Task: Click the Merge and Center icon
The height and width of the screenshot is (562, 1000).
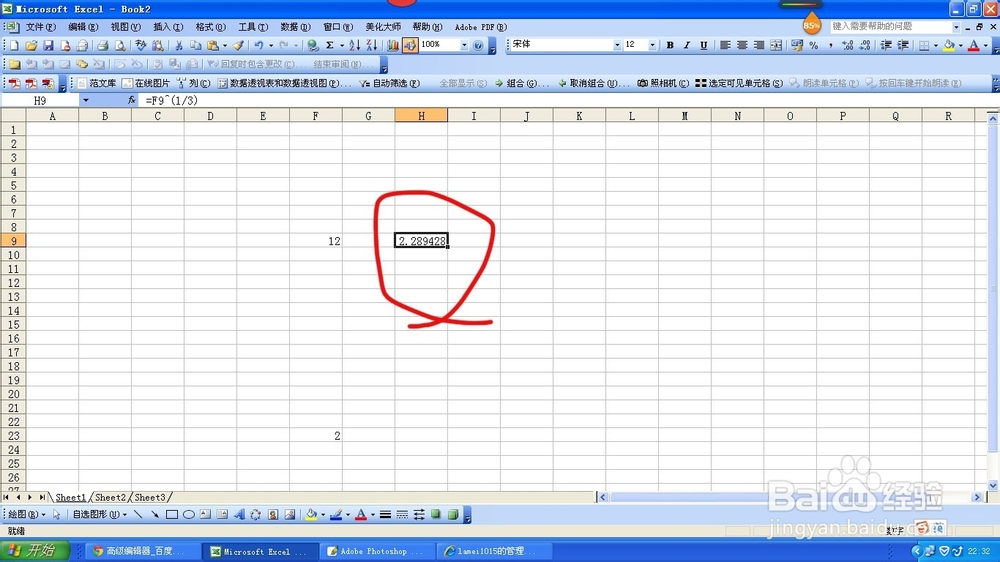Action: (x=776, y=45)
